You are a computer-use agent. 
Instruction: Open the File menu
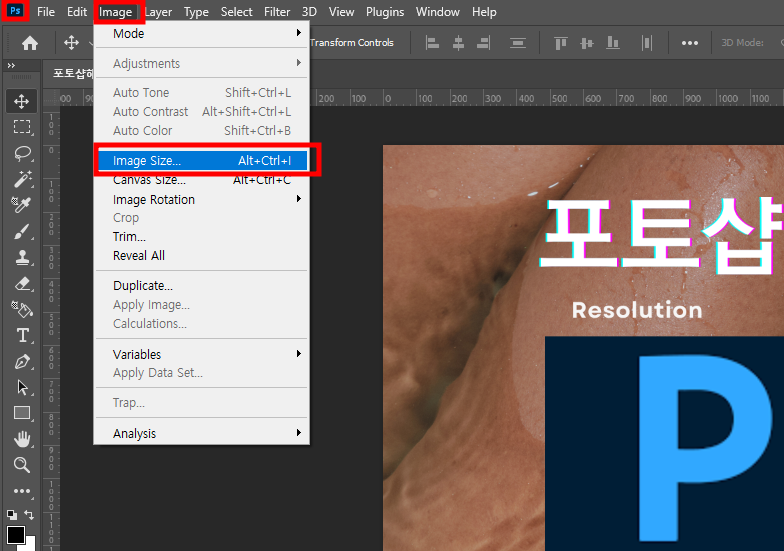coord(46,12)
